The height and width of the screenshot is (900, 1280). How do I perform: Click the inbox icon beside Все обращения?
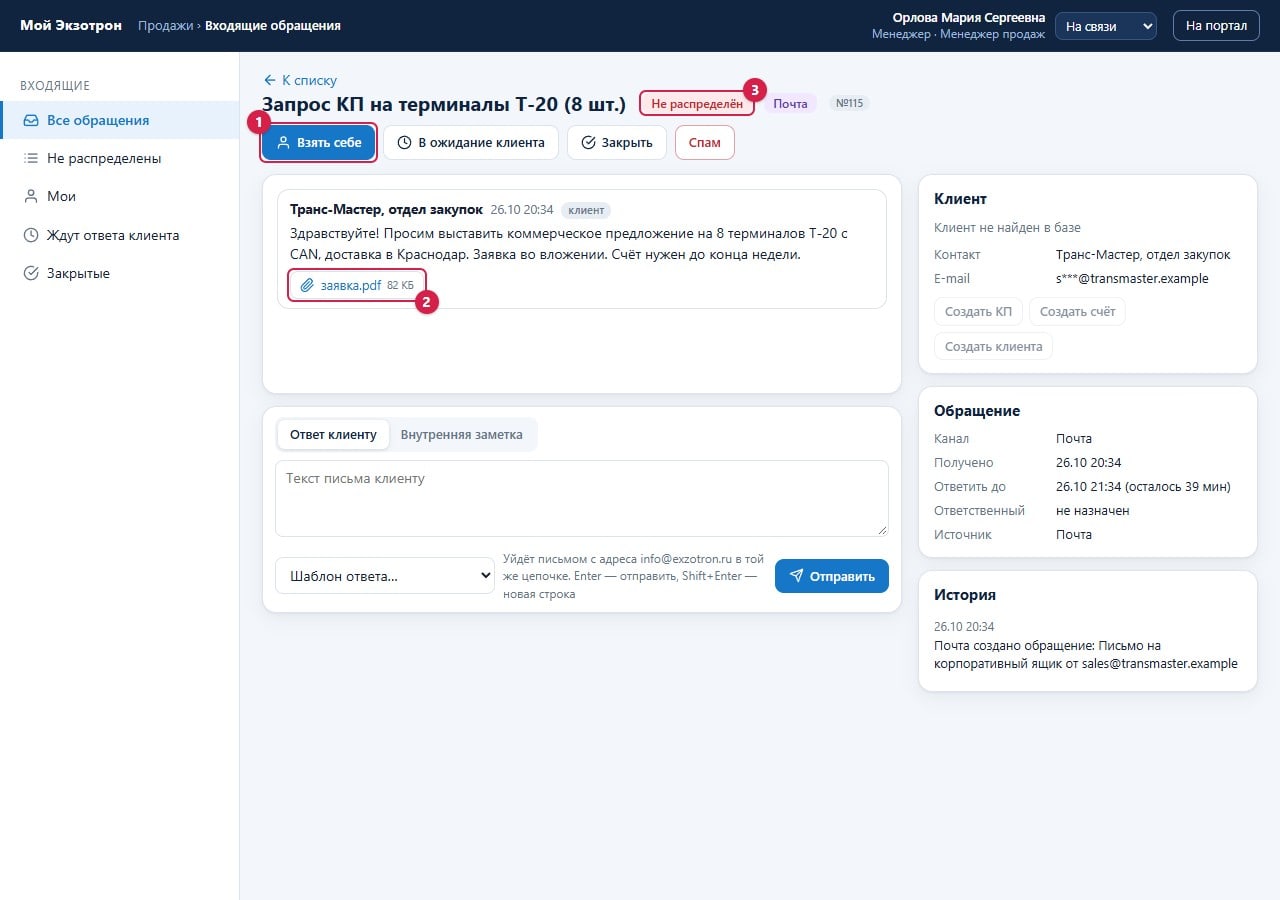coord(31,120)
